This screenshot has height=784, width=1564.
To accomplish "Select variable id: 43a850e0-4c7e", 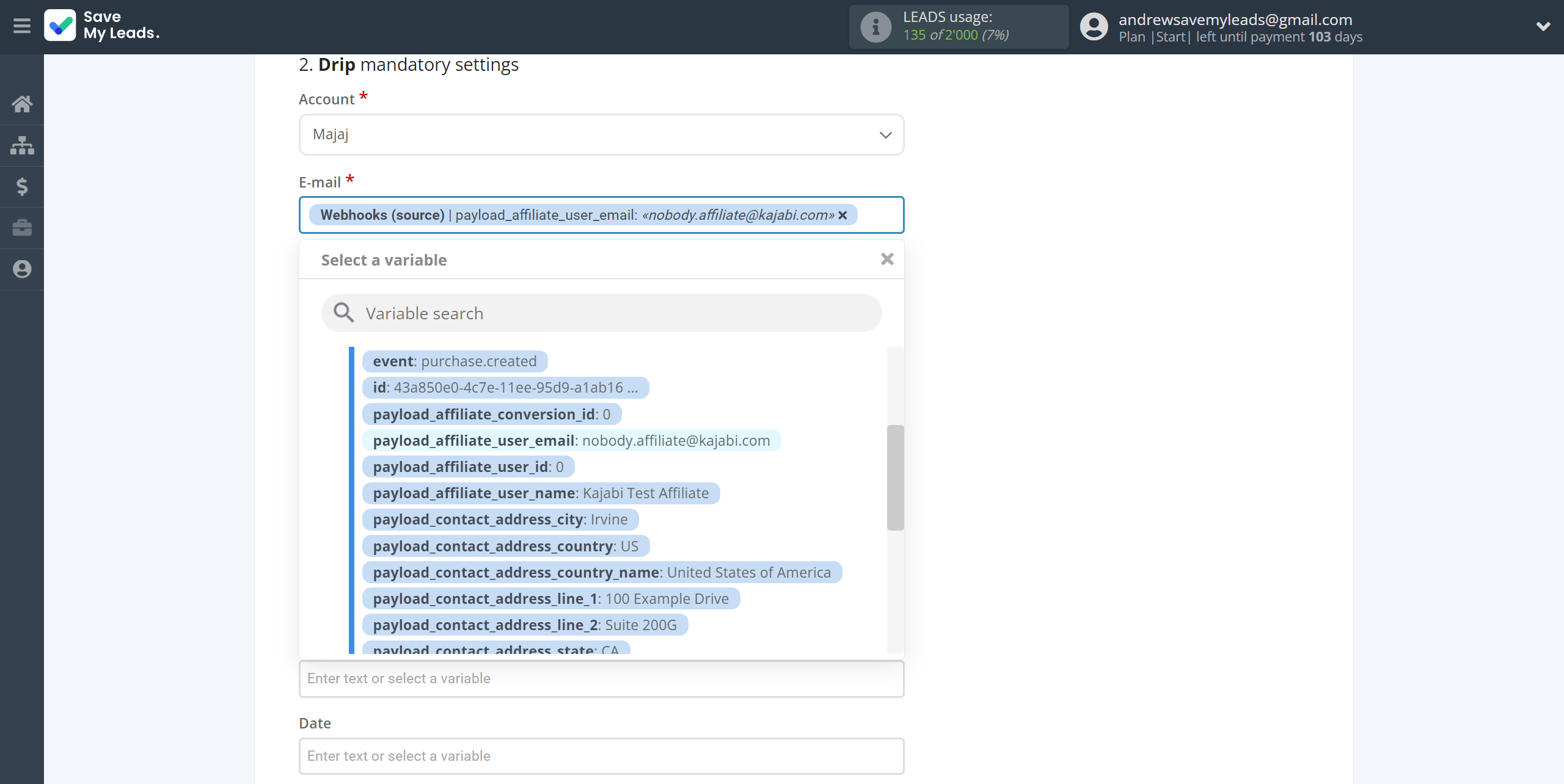I will [x=505, y=388].
